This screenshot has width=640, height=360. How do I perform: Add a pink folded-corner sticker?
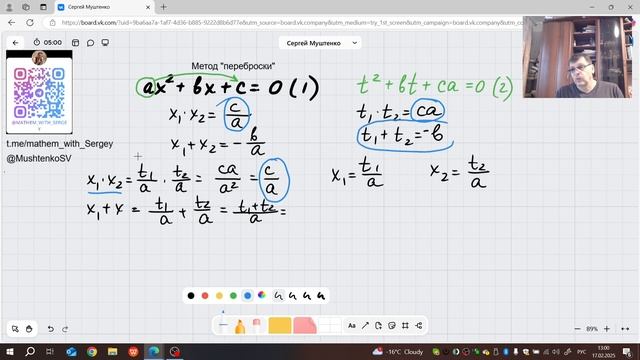coord(304,326)
